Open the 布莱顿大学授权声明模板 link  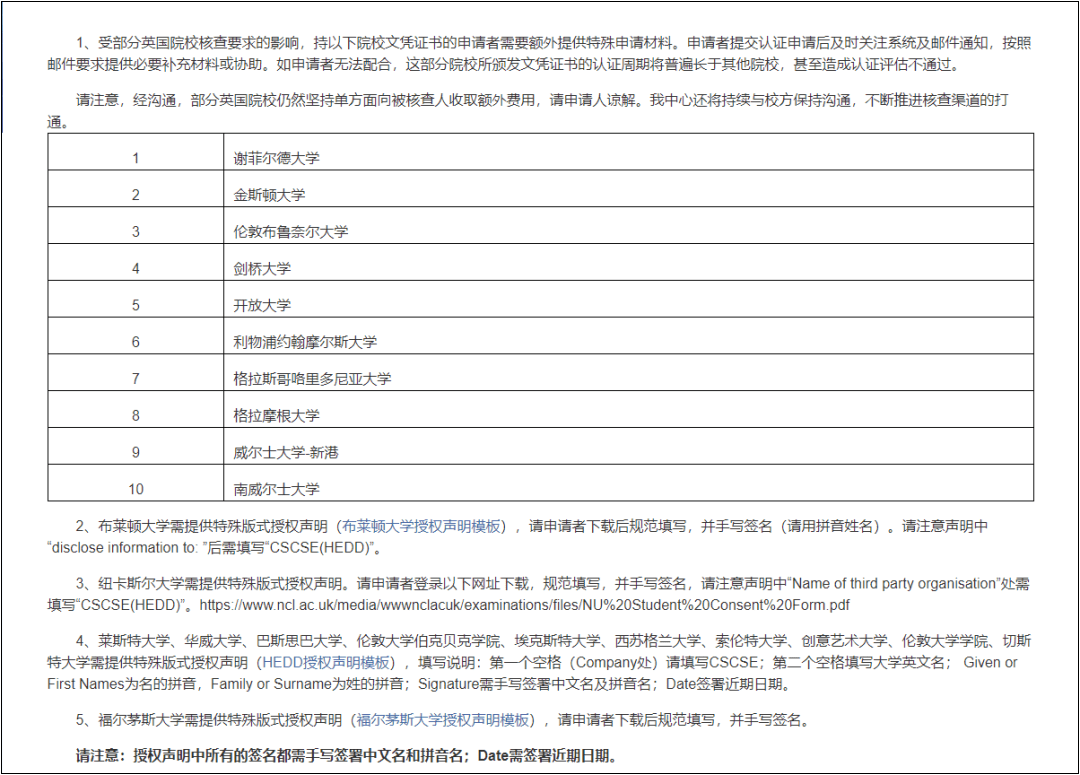(x=422, y=526)
